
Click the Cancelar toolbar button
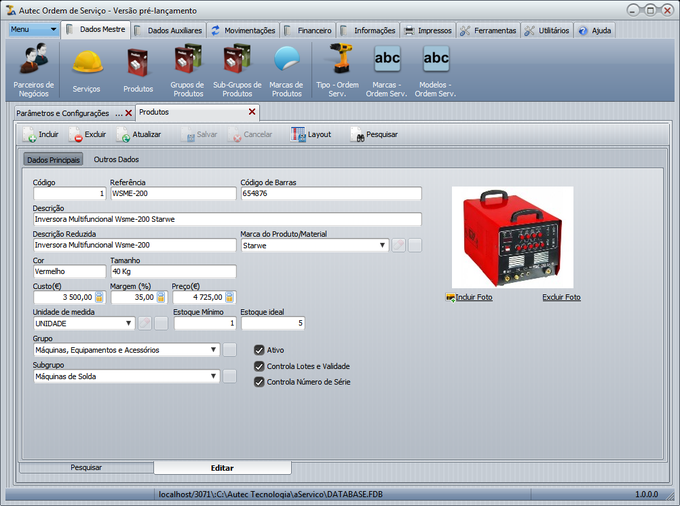click(x=250, y=134)
